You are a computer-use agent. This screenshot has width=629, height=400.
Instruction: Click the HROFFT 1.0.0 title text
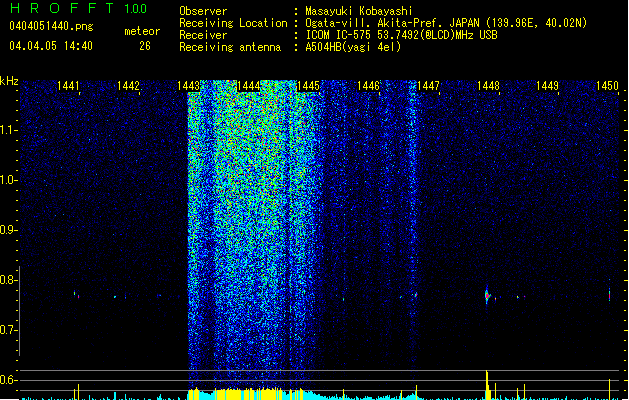click(x=78, y=8)
